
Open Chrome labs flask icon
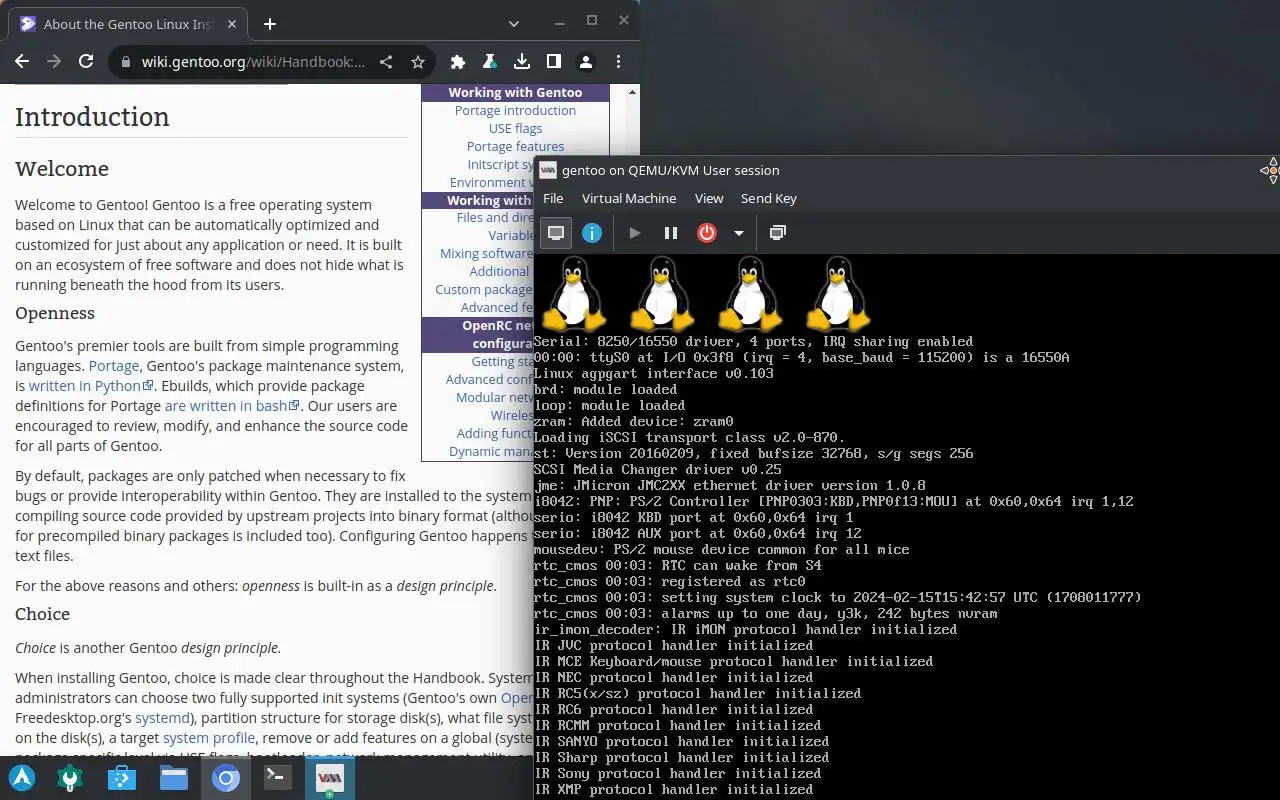tap(490, 62)
